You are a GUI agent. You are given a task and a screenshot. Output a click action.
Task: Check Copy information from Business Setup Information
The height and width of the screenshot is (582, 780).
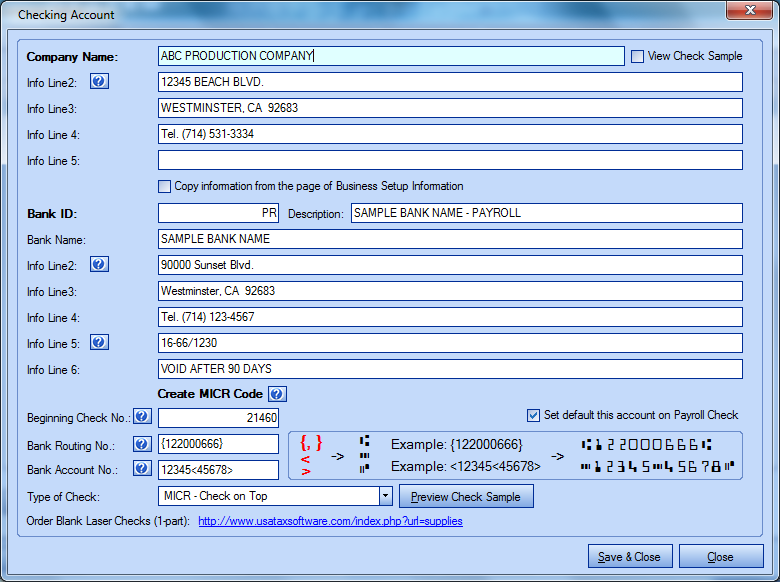165,186
